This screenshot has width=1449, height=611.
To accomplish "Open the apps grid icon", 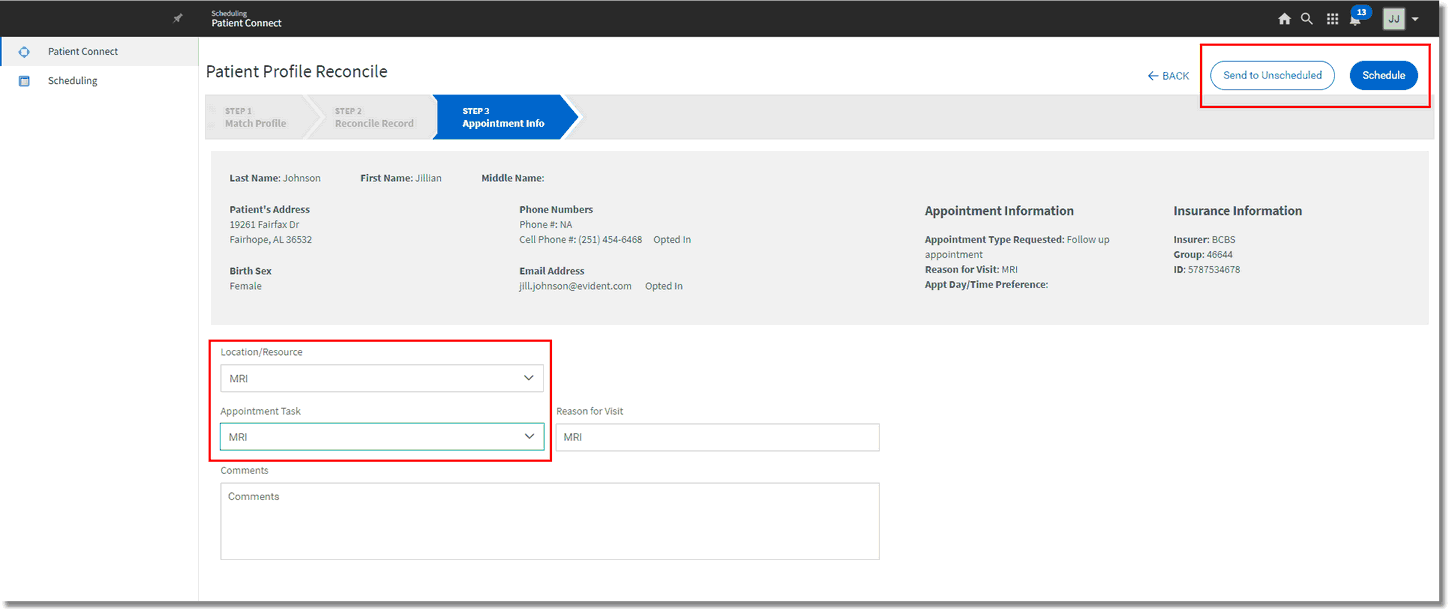I will 1332,19.
